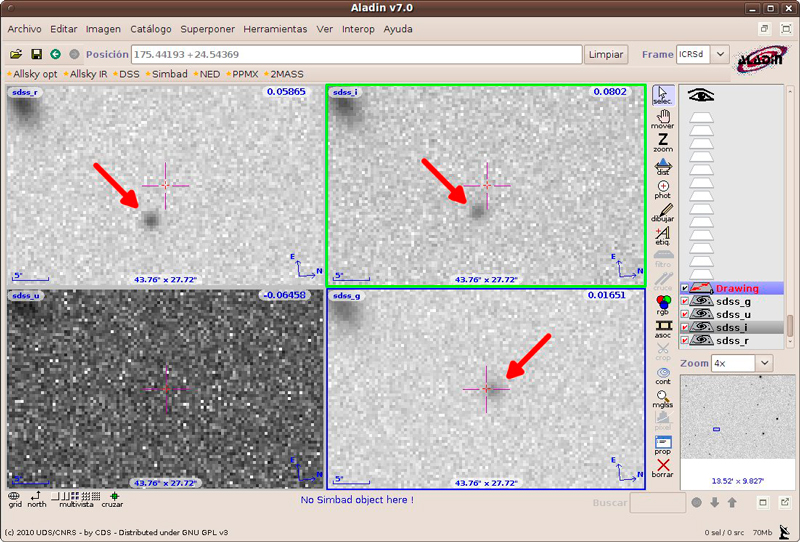Open the Zoom 4x dropdown
This screenshot has width=800, height=542.
pos(764,363)
